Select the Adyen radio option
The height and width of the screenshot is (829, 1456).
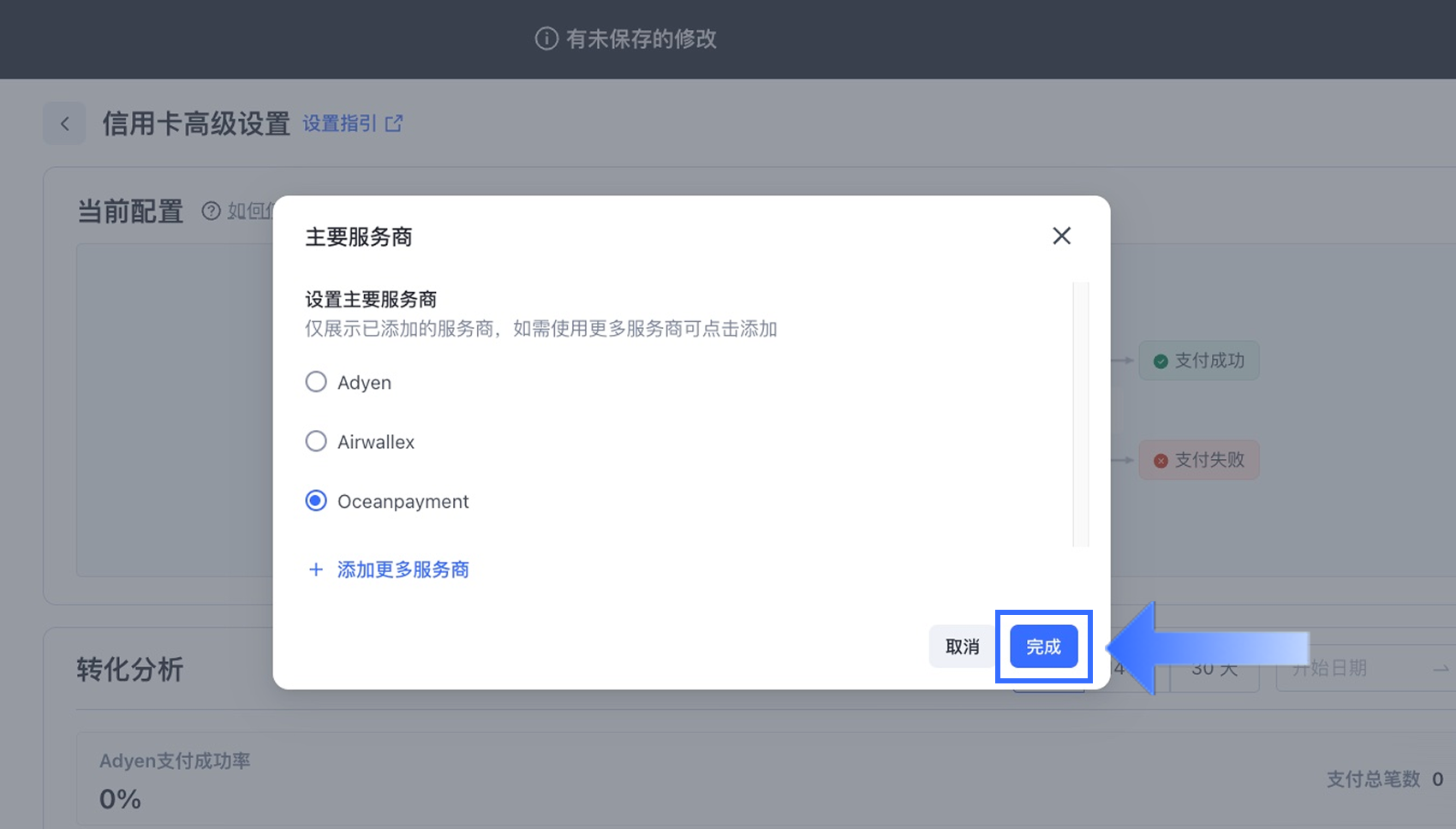pos(316,382)
